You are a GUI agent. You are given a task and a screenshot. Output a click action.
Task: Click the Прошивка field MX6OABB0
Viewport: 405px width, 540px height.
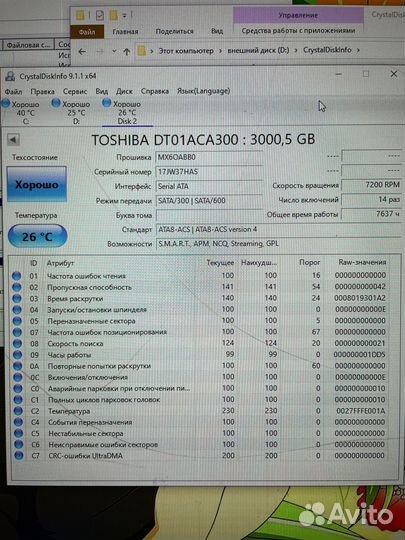pyautogui.click(x=209, y=157)
